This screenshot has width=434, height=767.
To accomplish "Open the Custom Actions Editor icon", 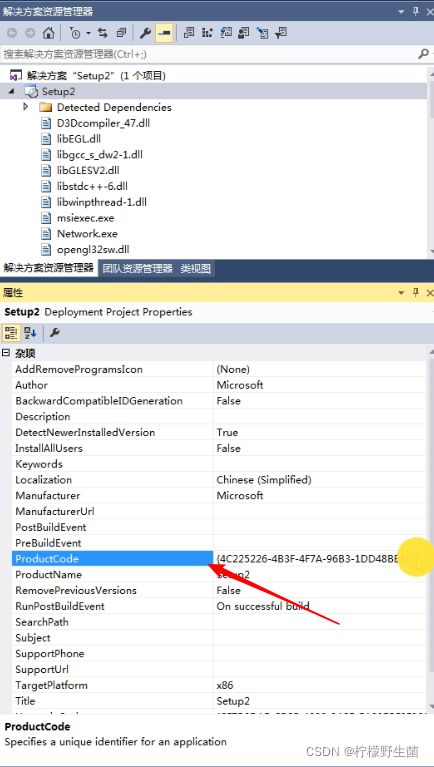I will (262, 33).
